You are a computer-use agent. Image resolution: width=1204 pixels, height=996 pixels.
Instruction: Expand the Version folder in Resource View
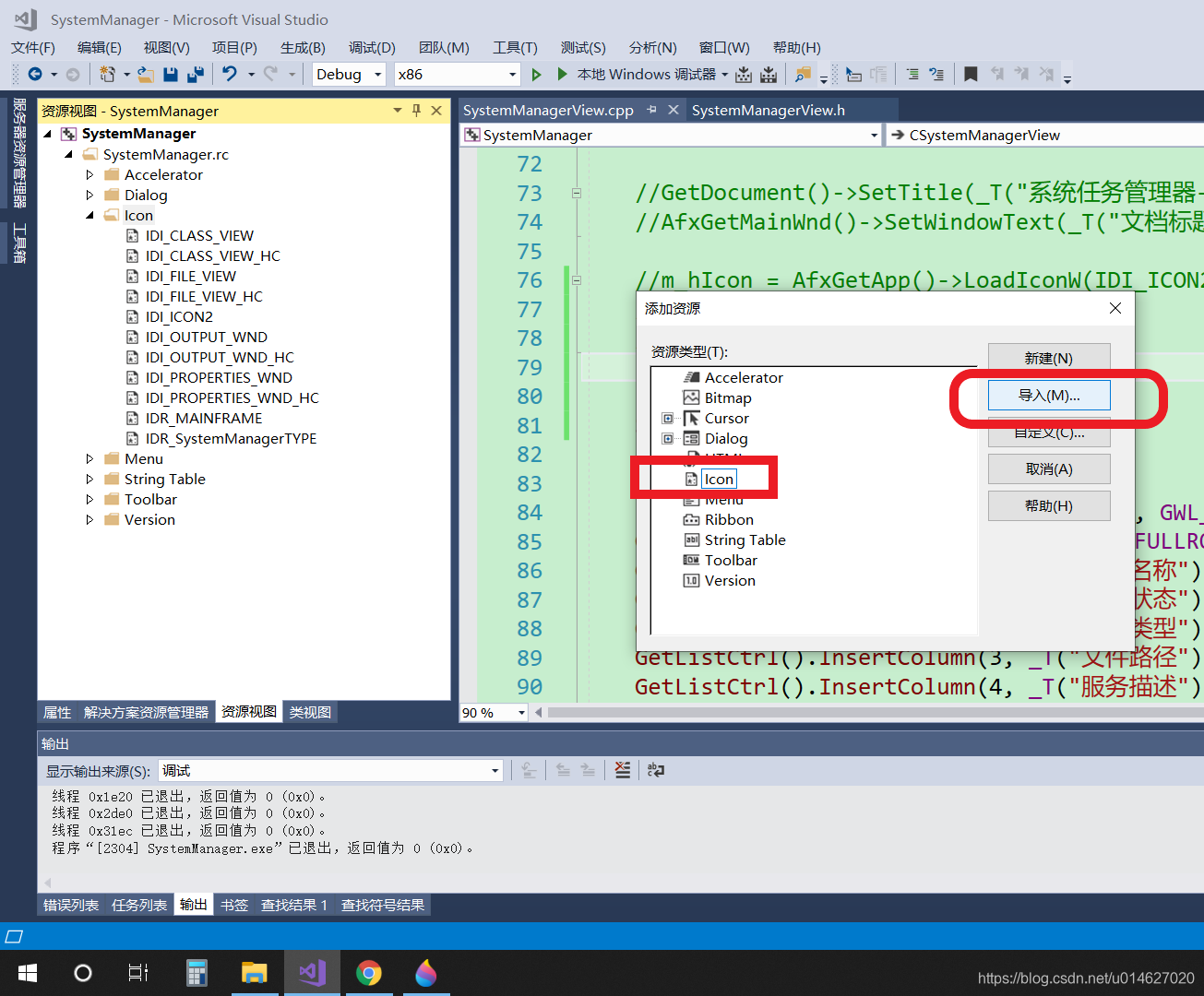coord(89,519)
